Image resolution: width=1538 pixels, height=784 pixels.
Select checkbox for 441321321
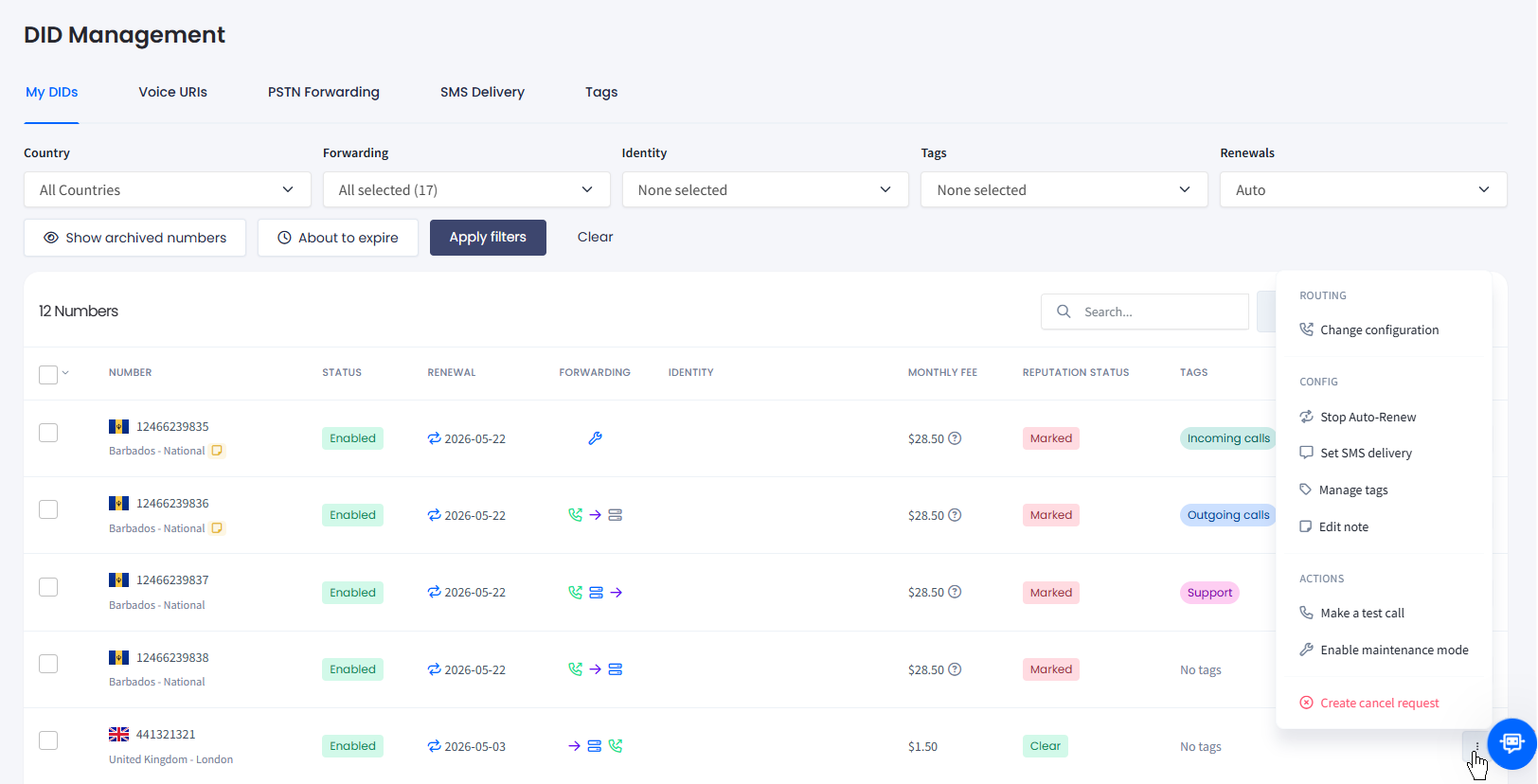point(48,740)
